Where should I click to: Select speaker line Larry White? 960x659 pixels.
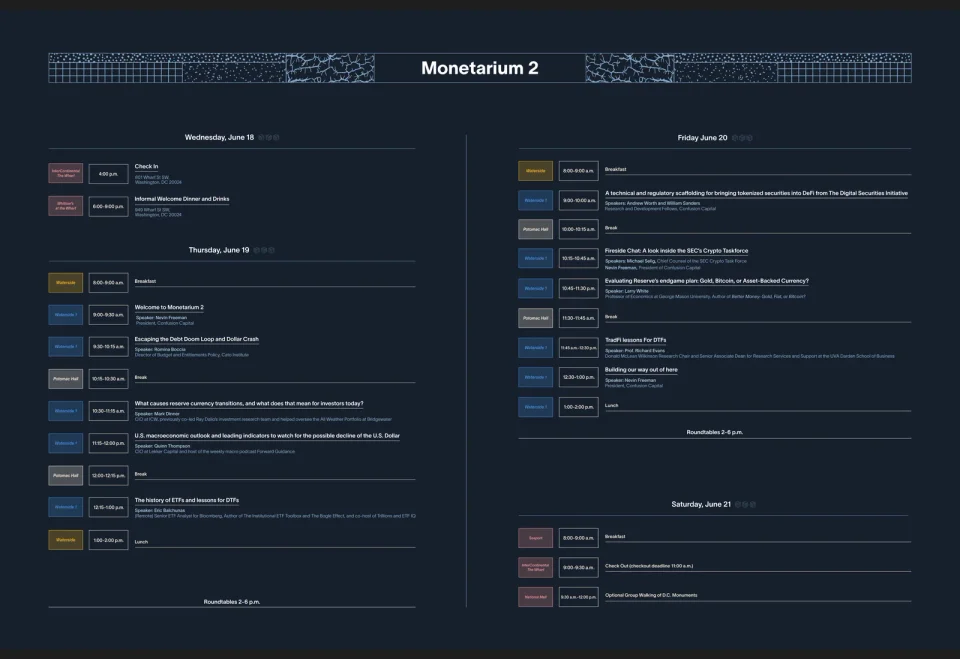click(x=627, y=292)
